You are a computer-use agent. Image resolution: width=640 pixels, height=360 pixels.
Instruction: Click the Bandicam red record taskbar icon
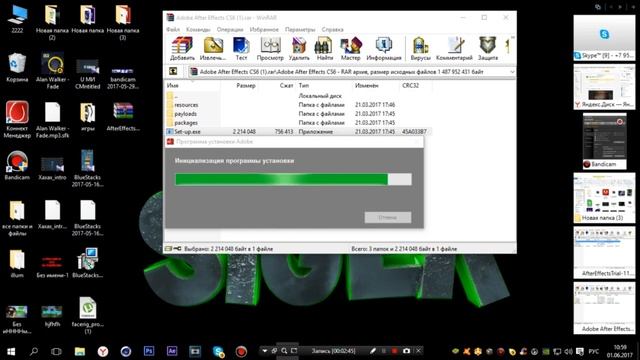click(241, 351)
